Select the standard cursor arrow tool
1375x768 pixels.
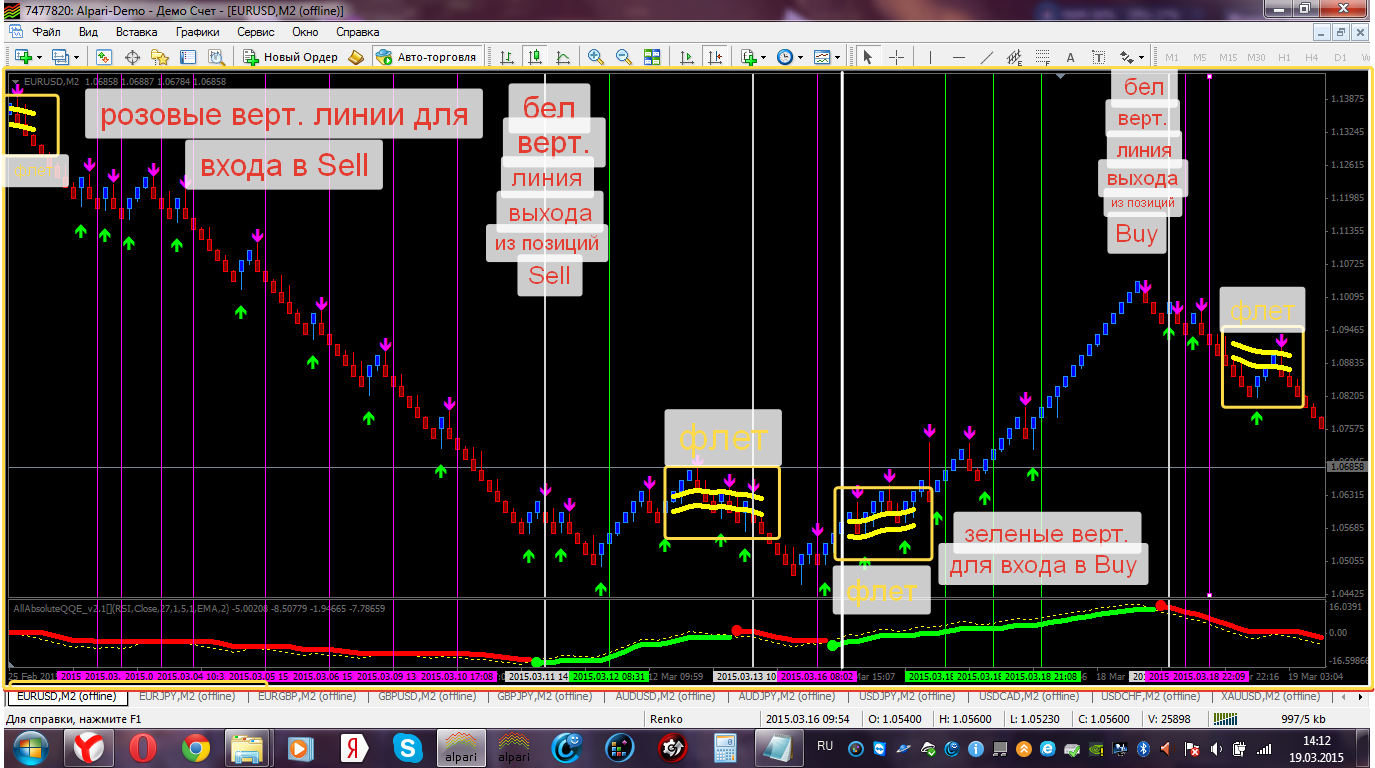[868, 57]
